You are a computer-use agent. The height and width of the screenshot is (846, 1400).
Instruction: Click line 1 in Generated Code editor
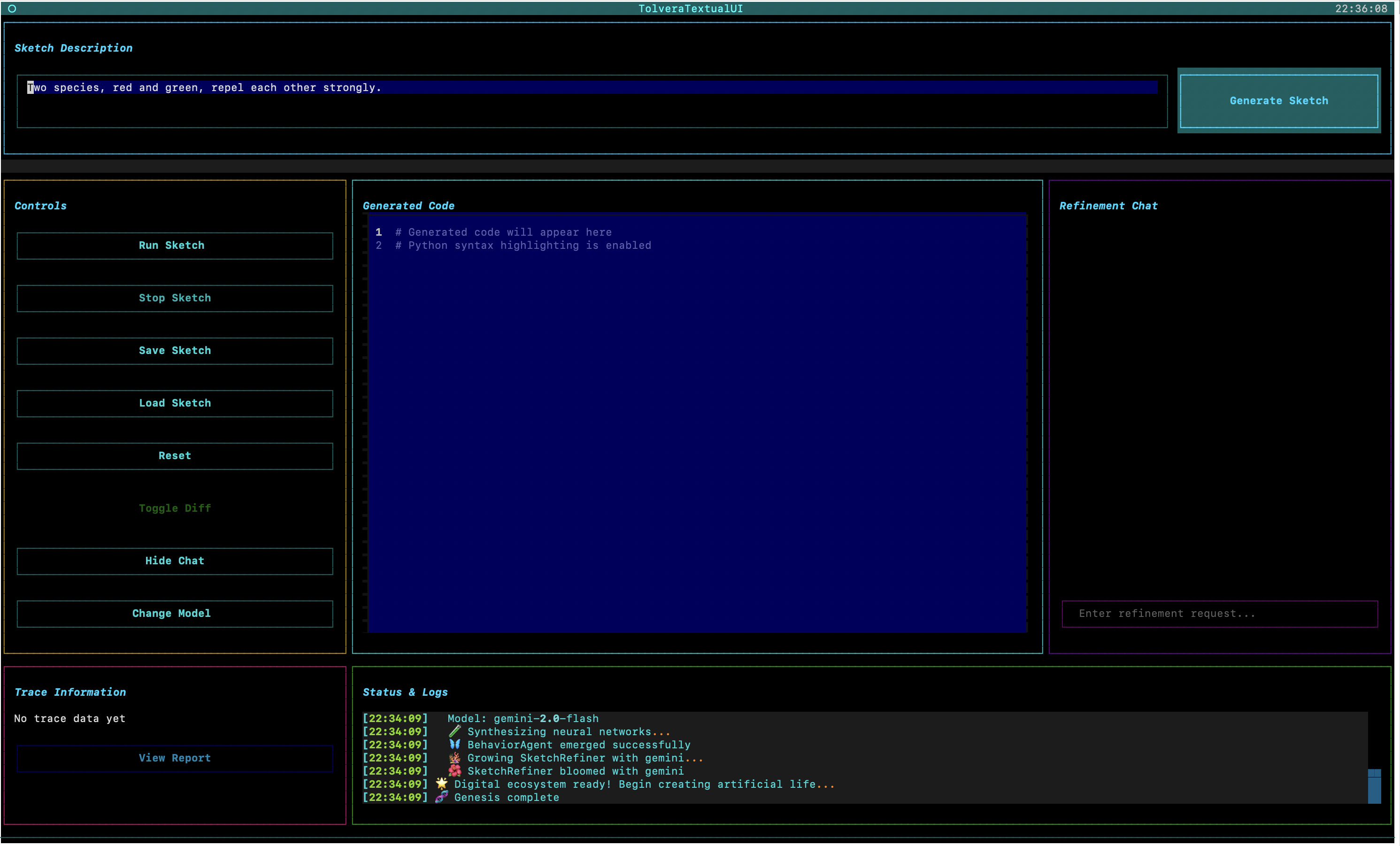(503, 232)
